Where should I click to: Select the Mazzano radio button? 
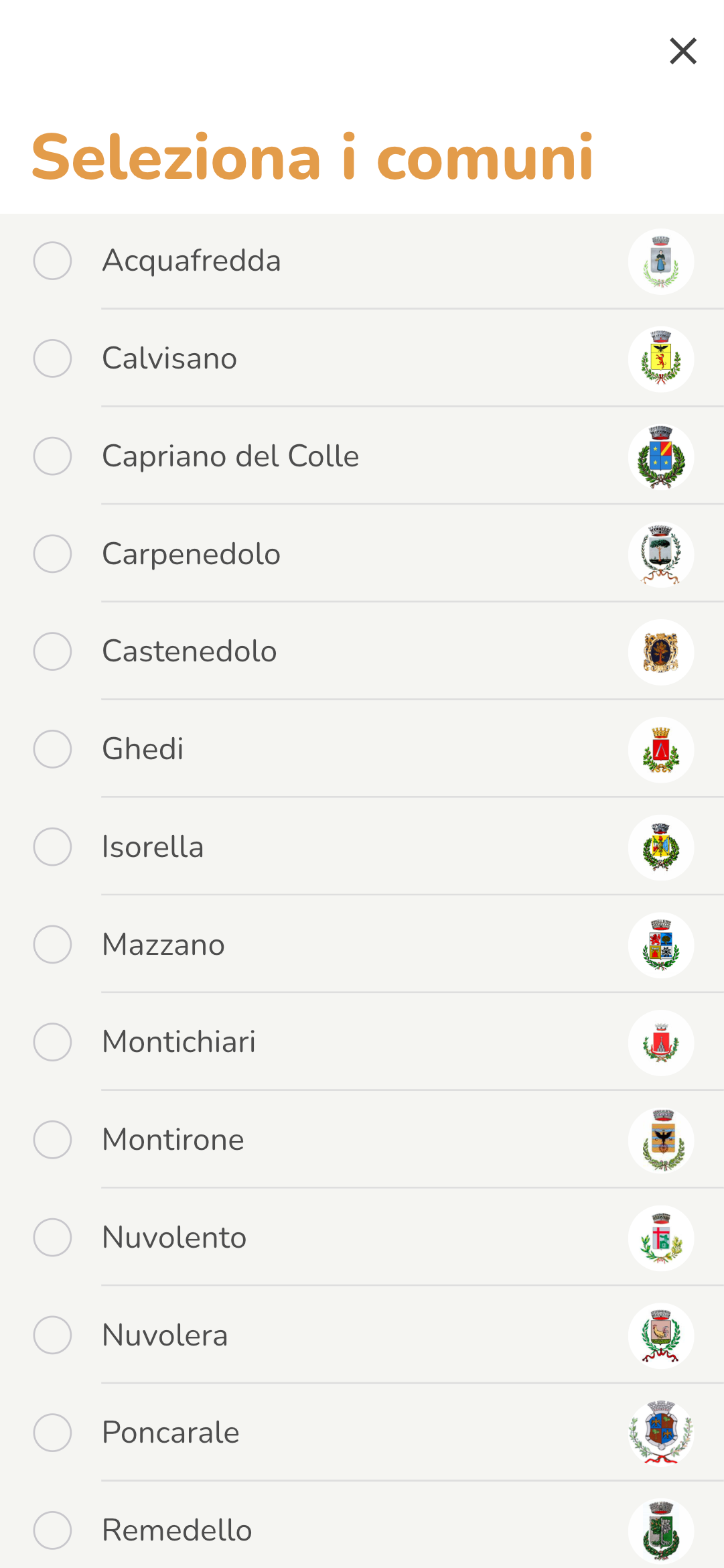click(52, 945)
